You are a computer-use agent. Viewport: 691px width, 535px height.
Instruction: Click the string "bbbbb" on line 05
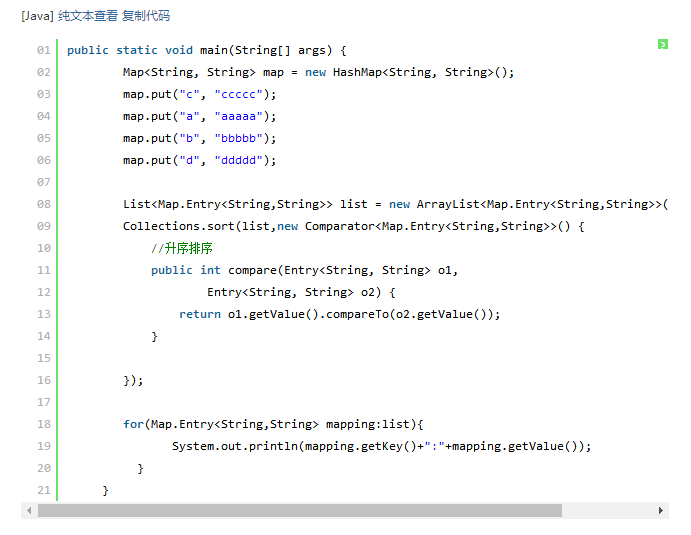pyautogui.click(x=238, y=138)
